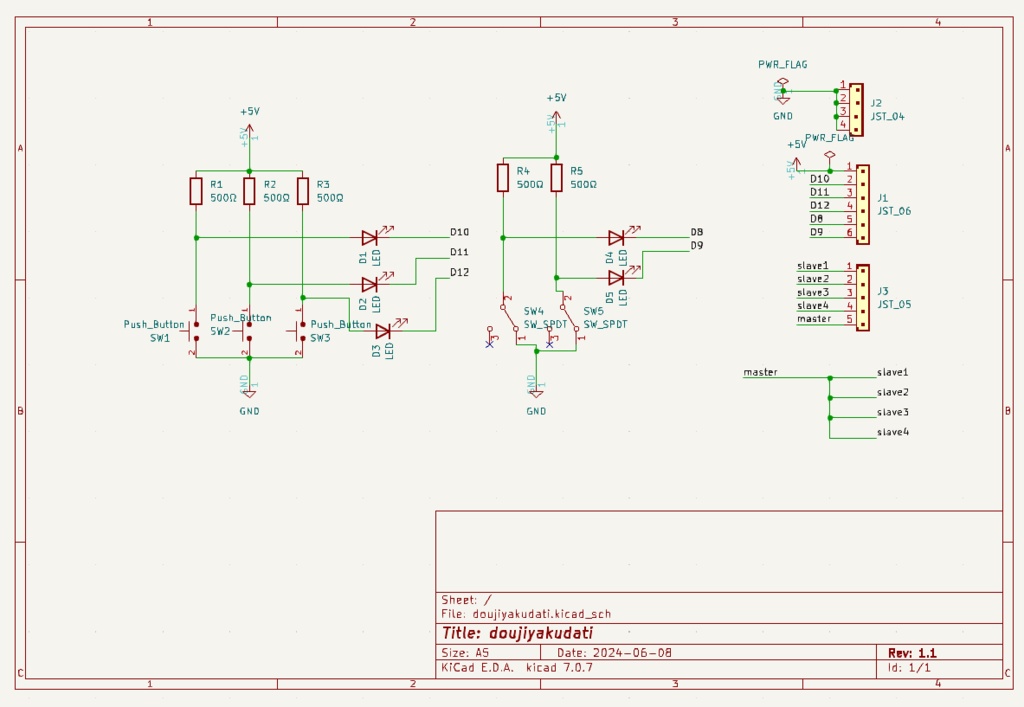Select the D5 LED symbol
The width and height of the screenshot is (1024, 707).
(616, 278)
